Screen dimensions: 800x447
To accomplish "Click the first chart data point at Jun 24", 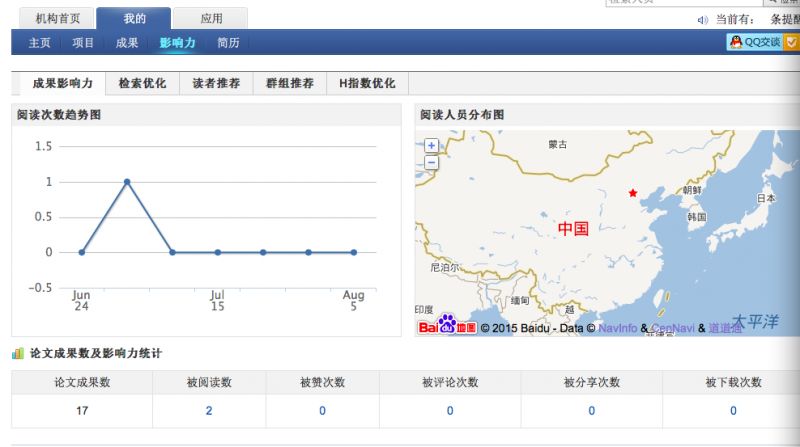I will point(82,252).
